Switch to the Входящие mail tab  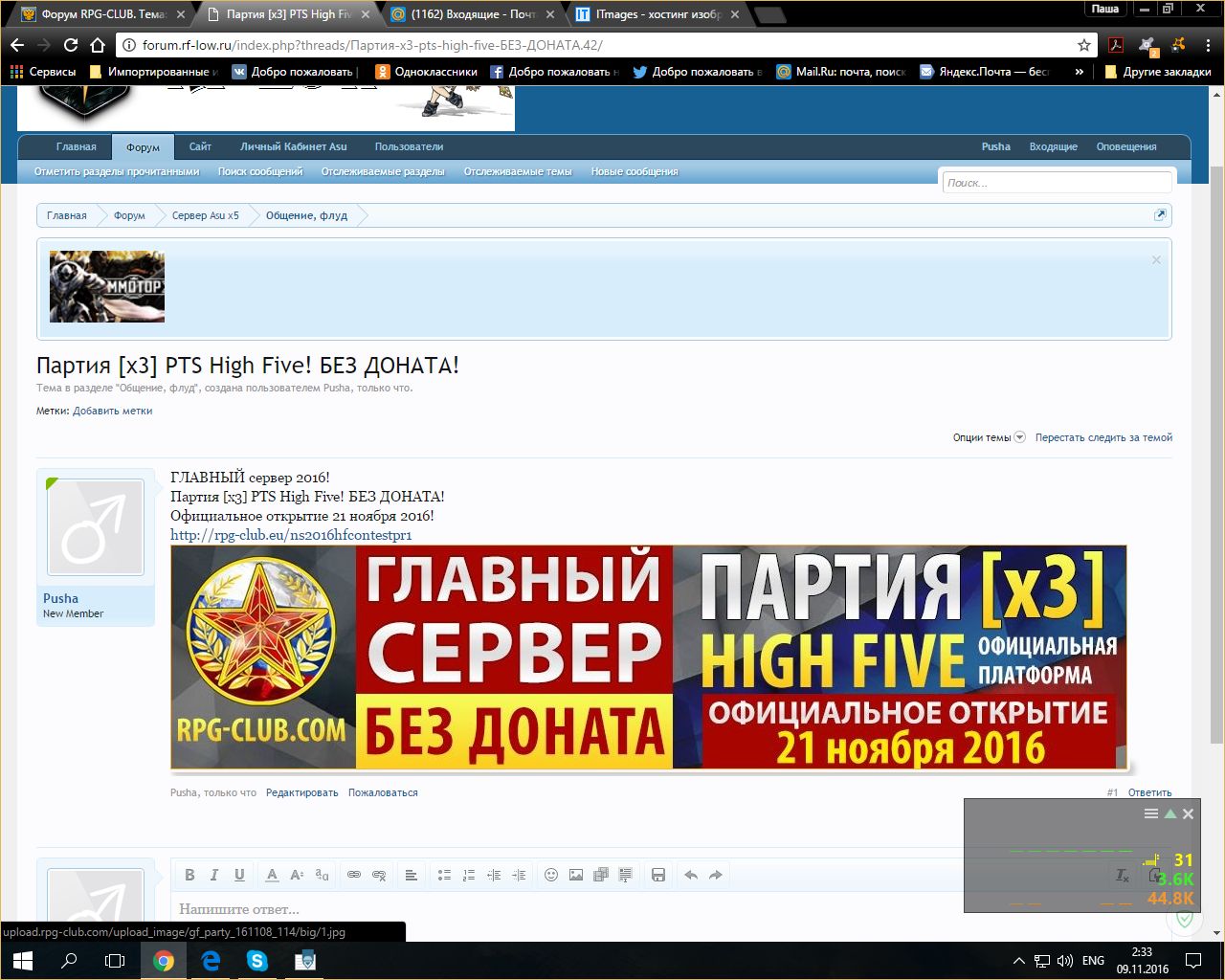point(472,14)
